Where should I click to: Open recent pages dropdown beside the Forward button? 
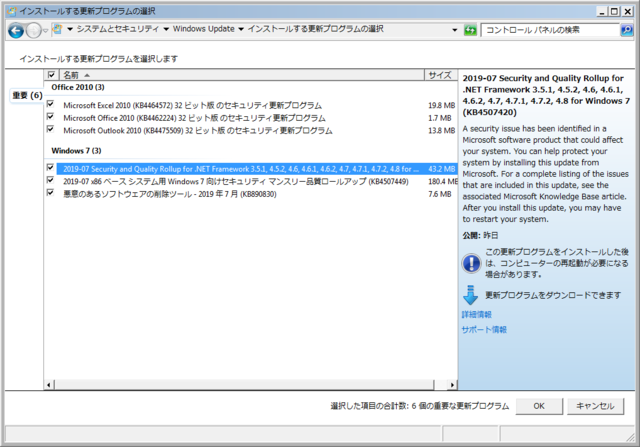click(45, 31)
